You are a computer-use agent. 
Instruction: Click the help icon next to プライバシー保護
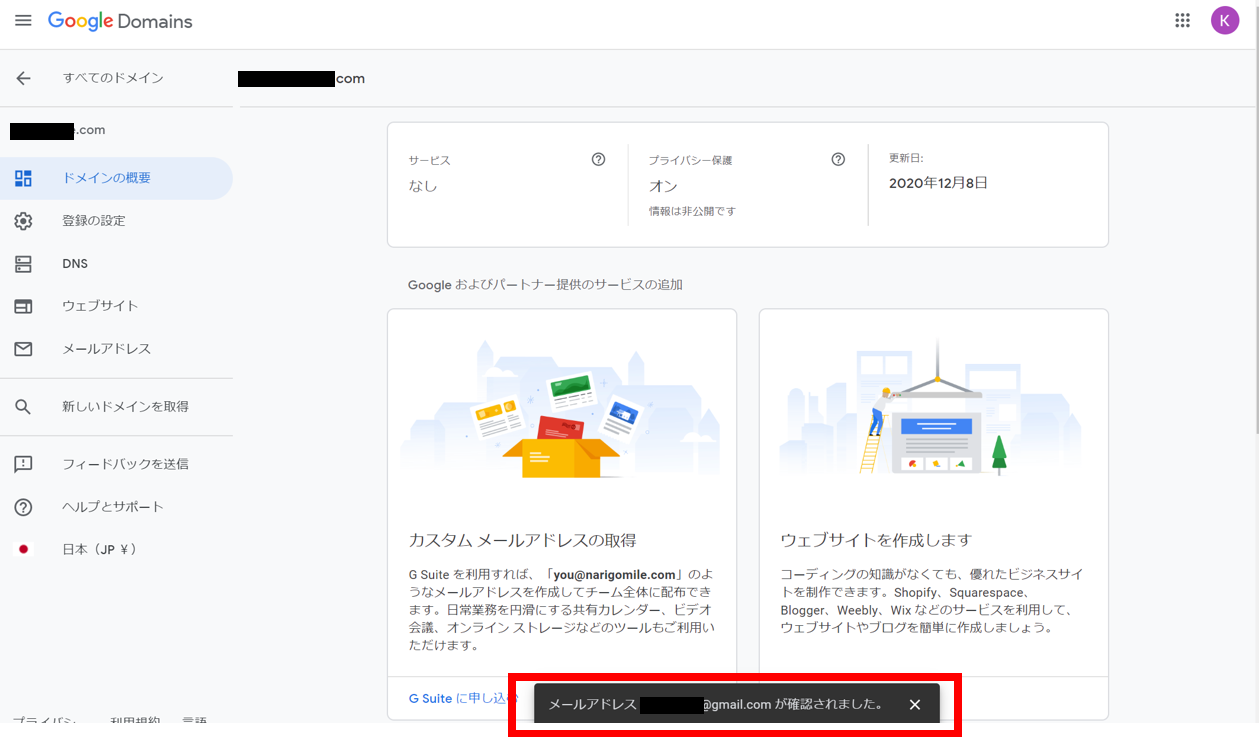838,159
